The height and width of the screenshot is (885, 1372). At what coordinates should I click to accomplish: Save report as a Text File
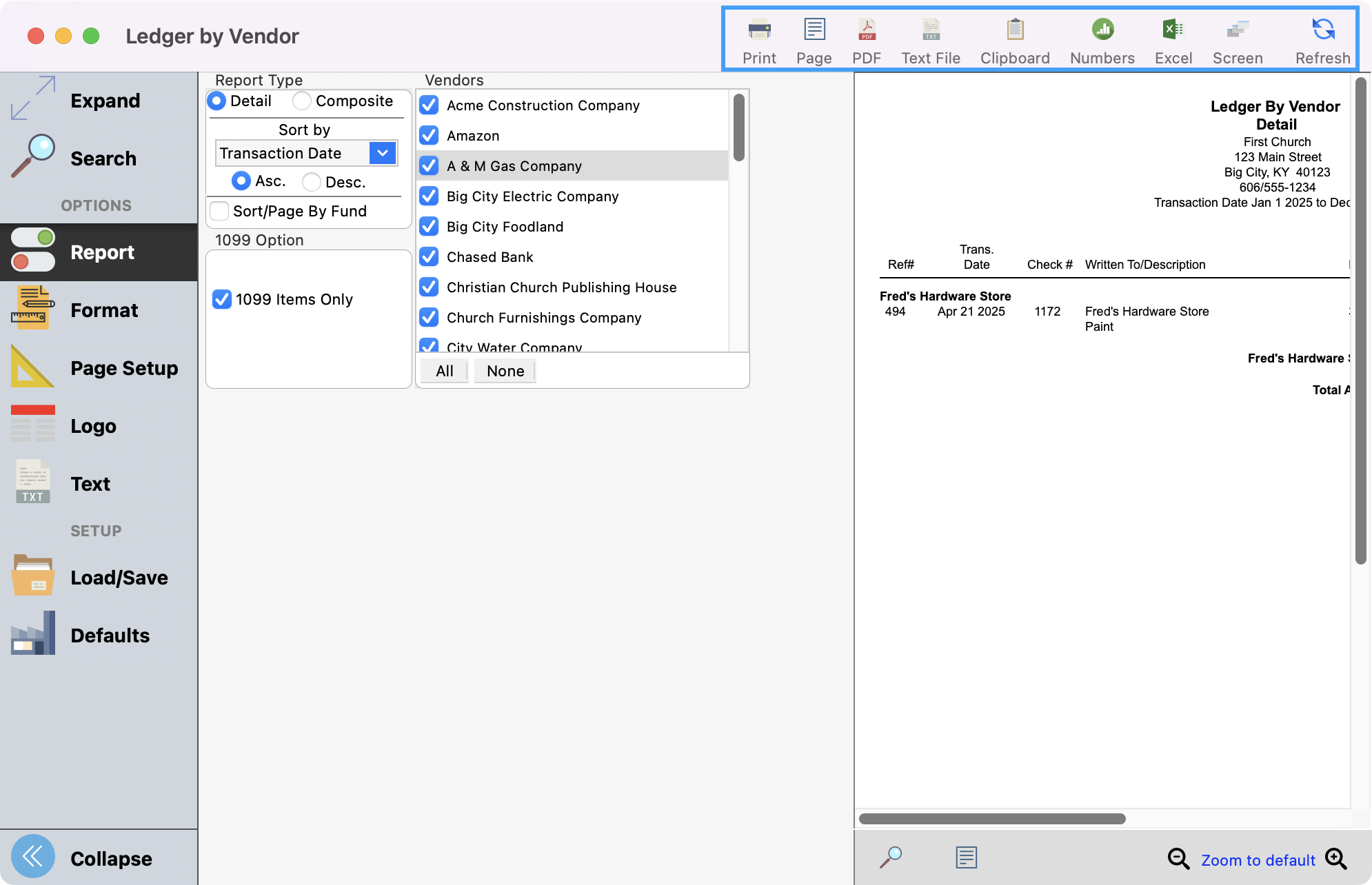[x=930, y=38]
